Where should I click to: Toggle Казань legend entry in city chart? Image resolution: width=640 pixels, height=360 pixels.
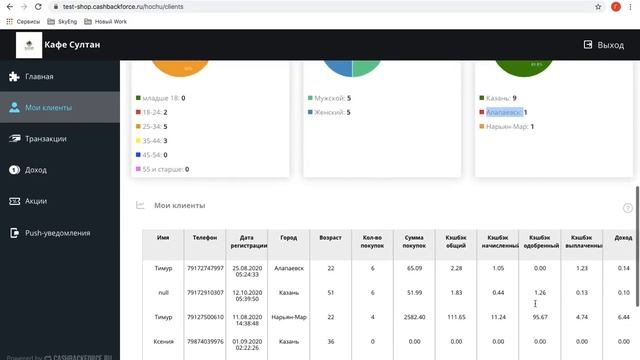498,98
